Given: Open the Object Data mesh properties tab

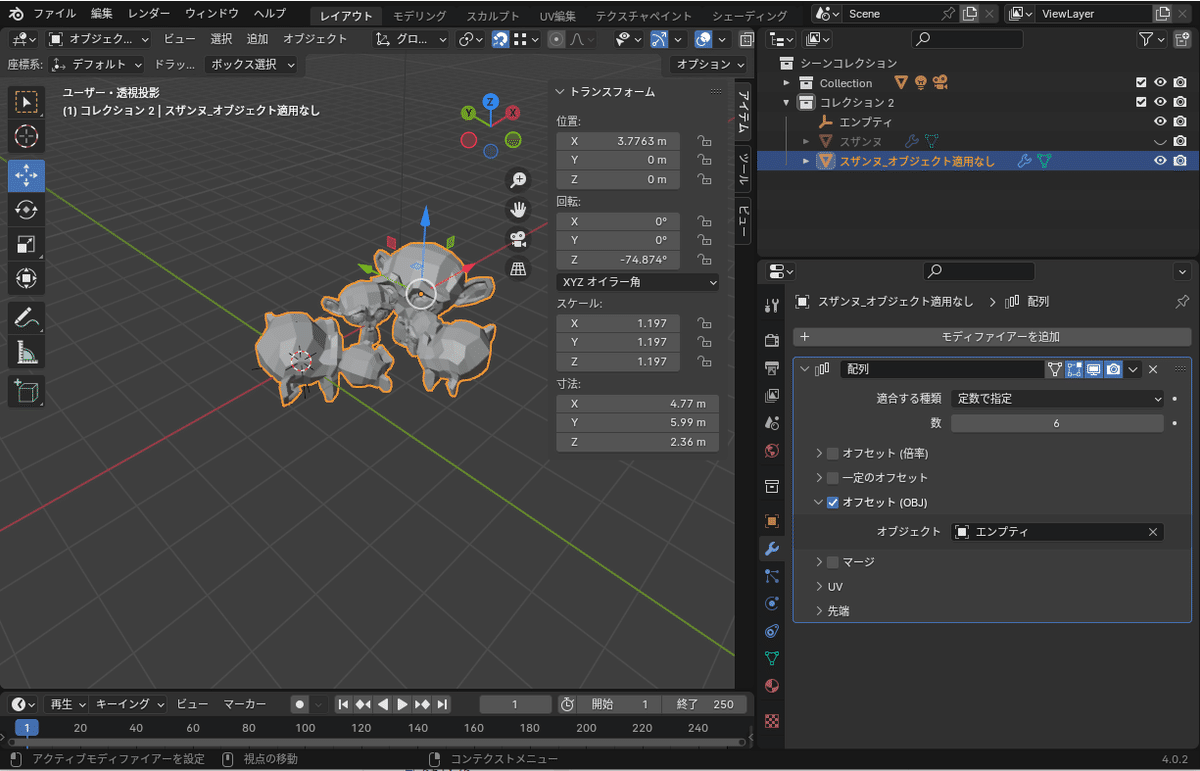Looking at the screenshot, I should (772, 658).
